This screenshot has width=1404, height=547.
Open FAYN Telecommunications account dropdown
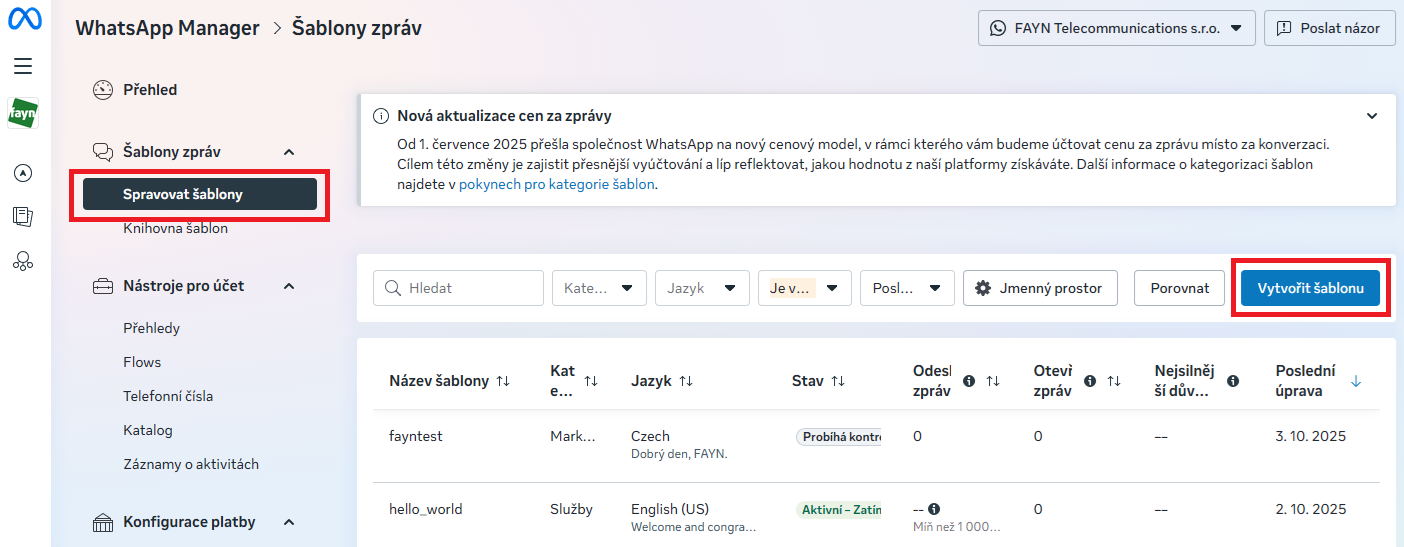(1116, 29)
